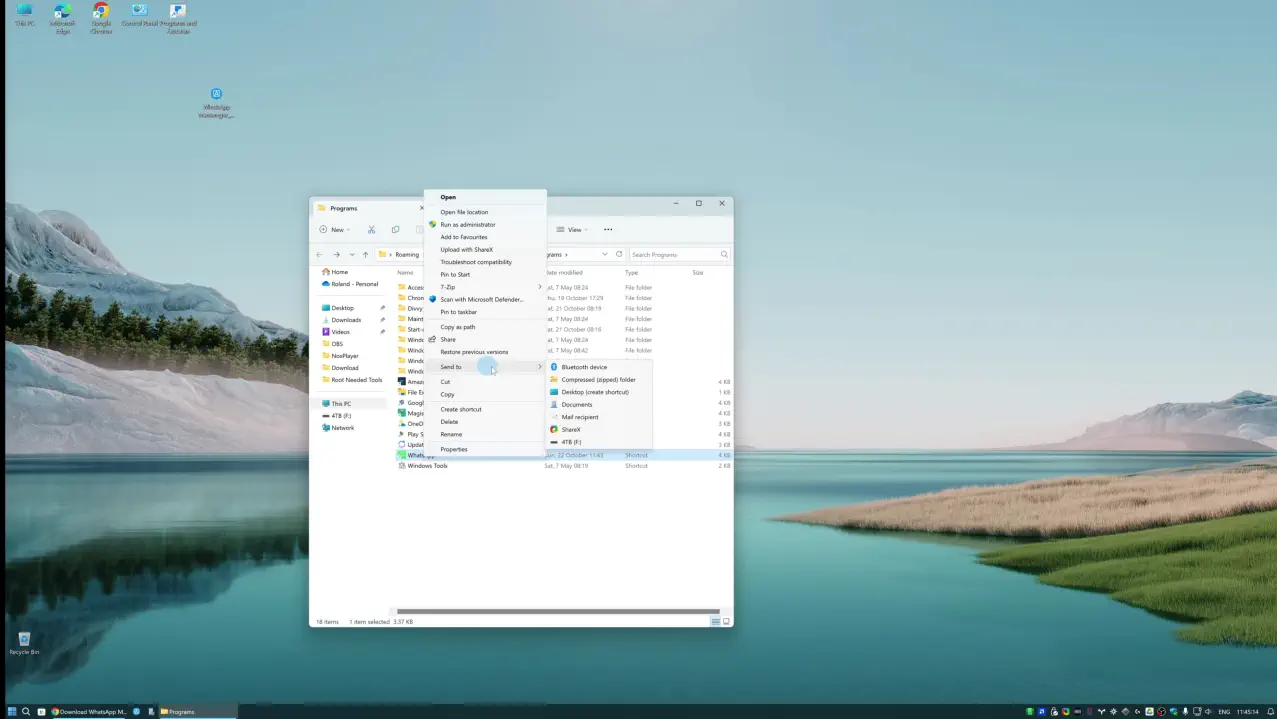Switch to the large thumbnails view toggle
Viewport: 1277px width, 719px height.
click(x=726, y=622)
